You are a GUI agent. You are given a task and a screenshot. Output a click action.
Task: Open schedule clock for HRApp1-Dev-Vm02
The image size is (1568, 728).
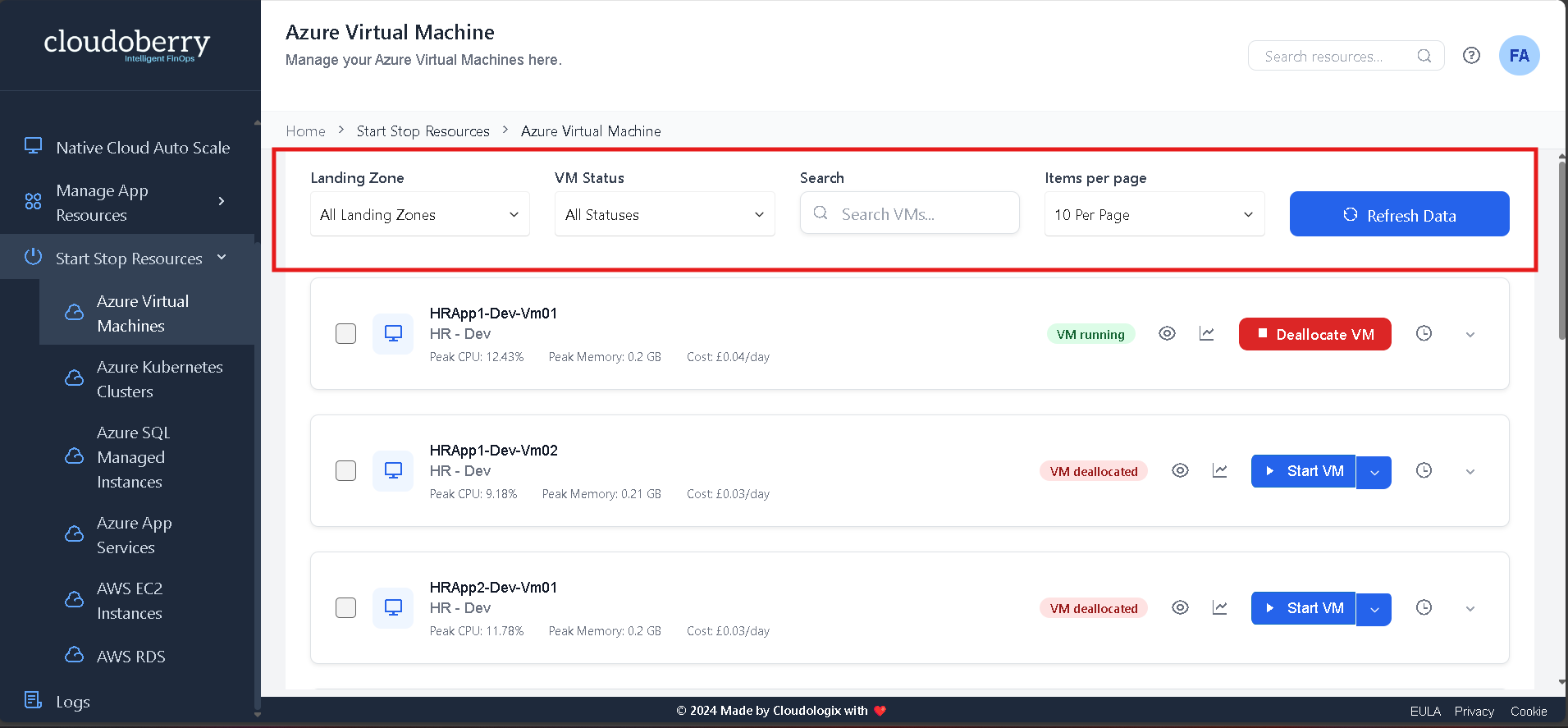pyautogui.click(x=1424, y=470)
